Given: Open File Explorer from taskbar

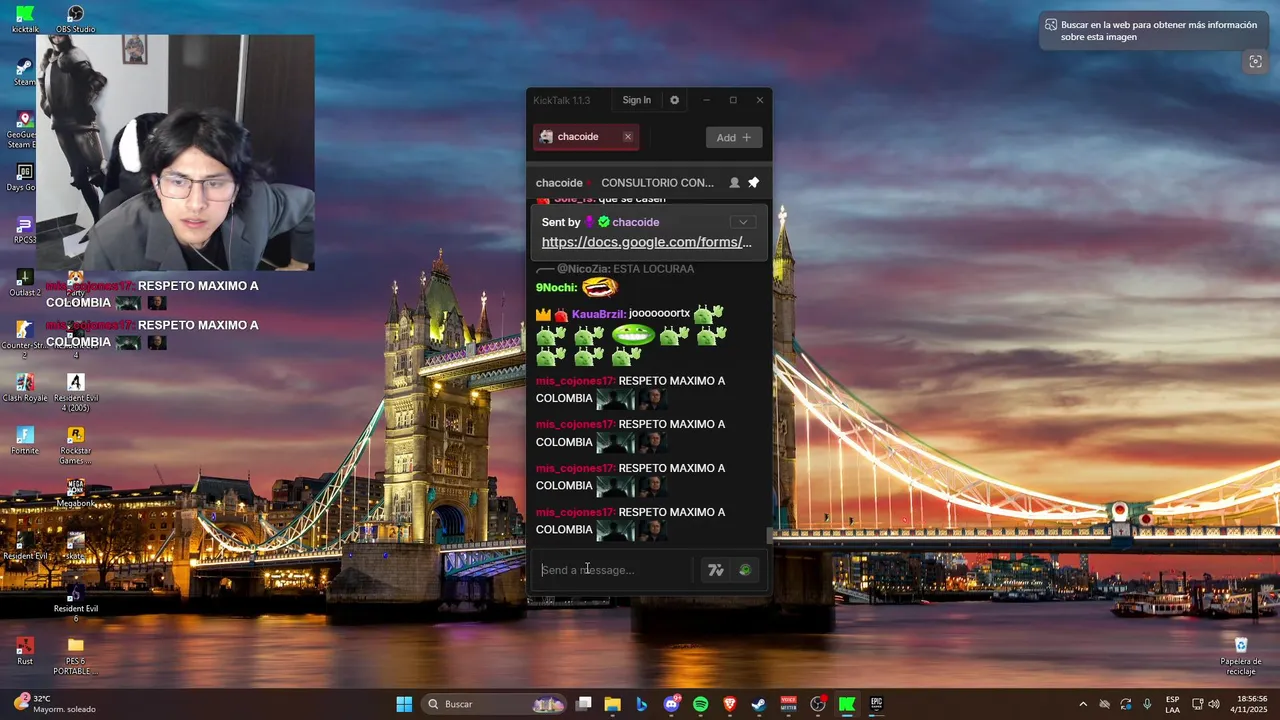Looking at the screenshot, I should [612, 704].
